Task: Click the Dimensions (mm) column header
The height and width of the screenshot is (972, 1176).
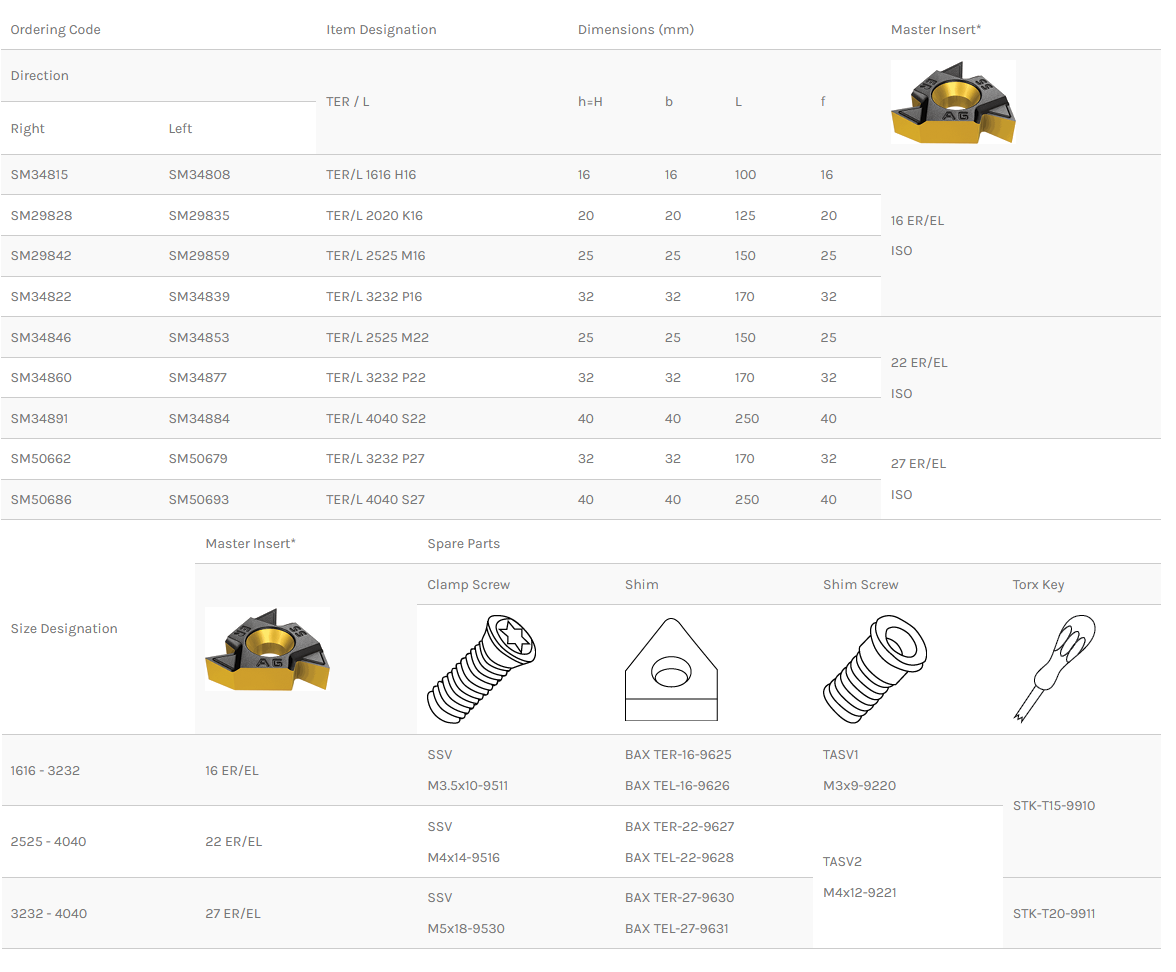Action: [x=635, y=30]
